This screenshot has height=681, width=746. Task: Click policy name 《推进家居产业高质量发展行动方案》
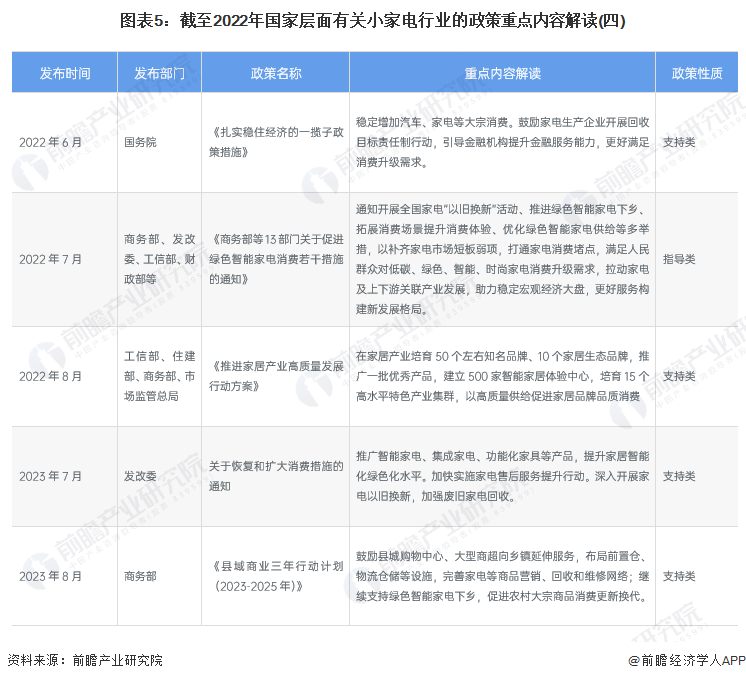(x=276, y=376)
